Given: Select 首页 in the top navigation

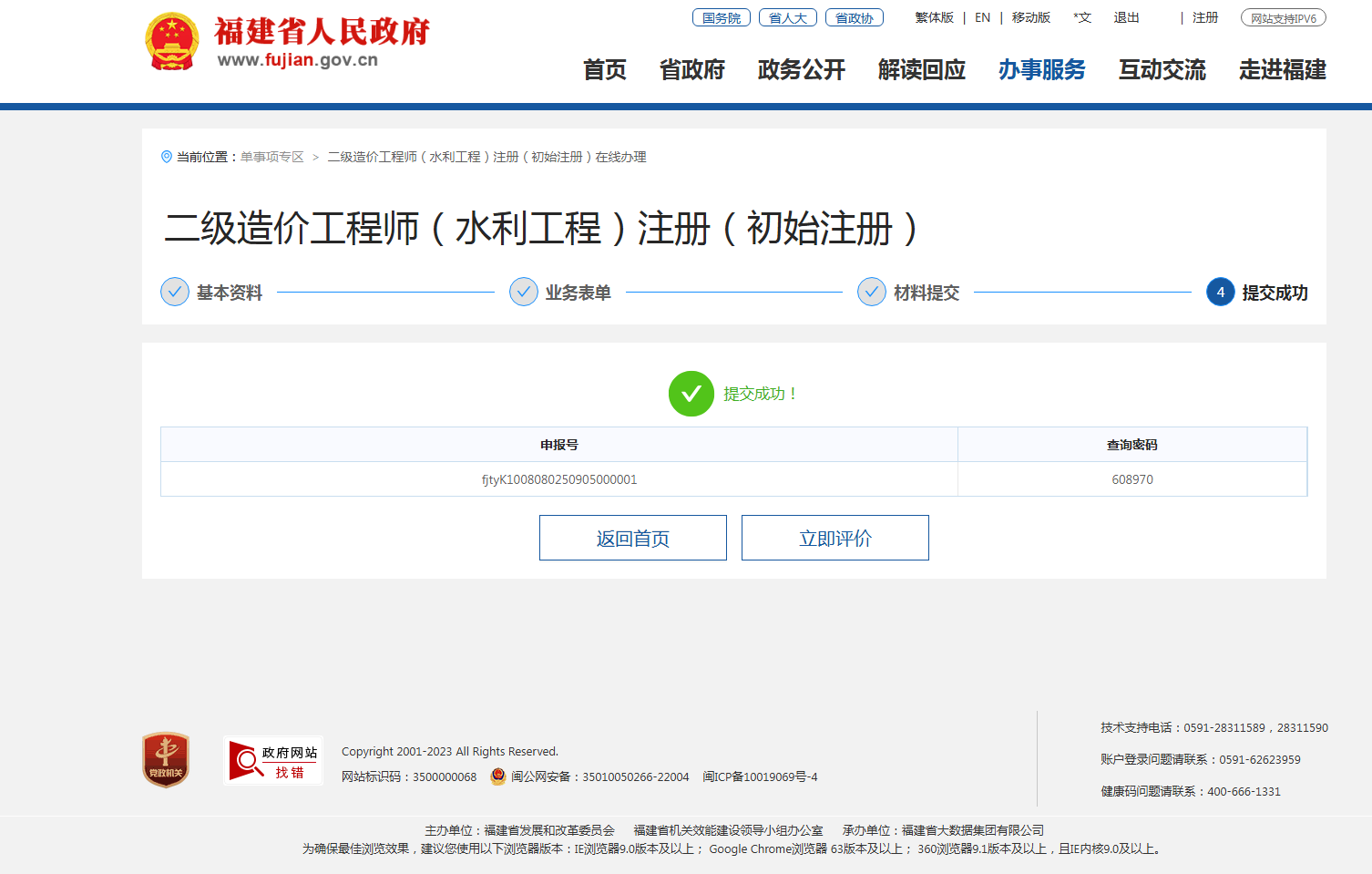Looking at the screenshot, I should pos(605,70).
